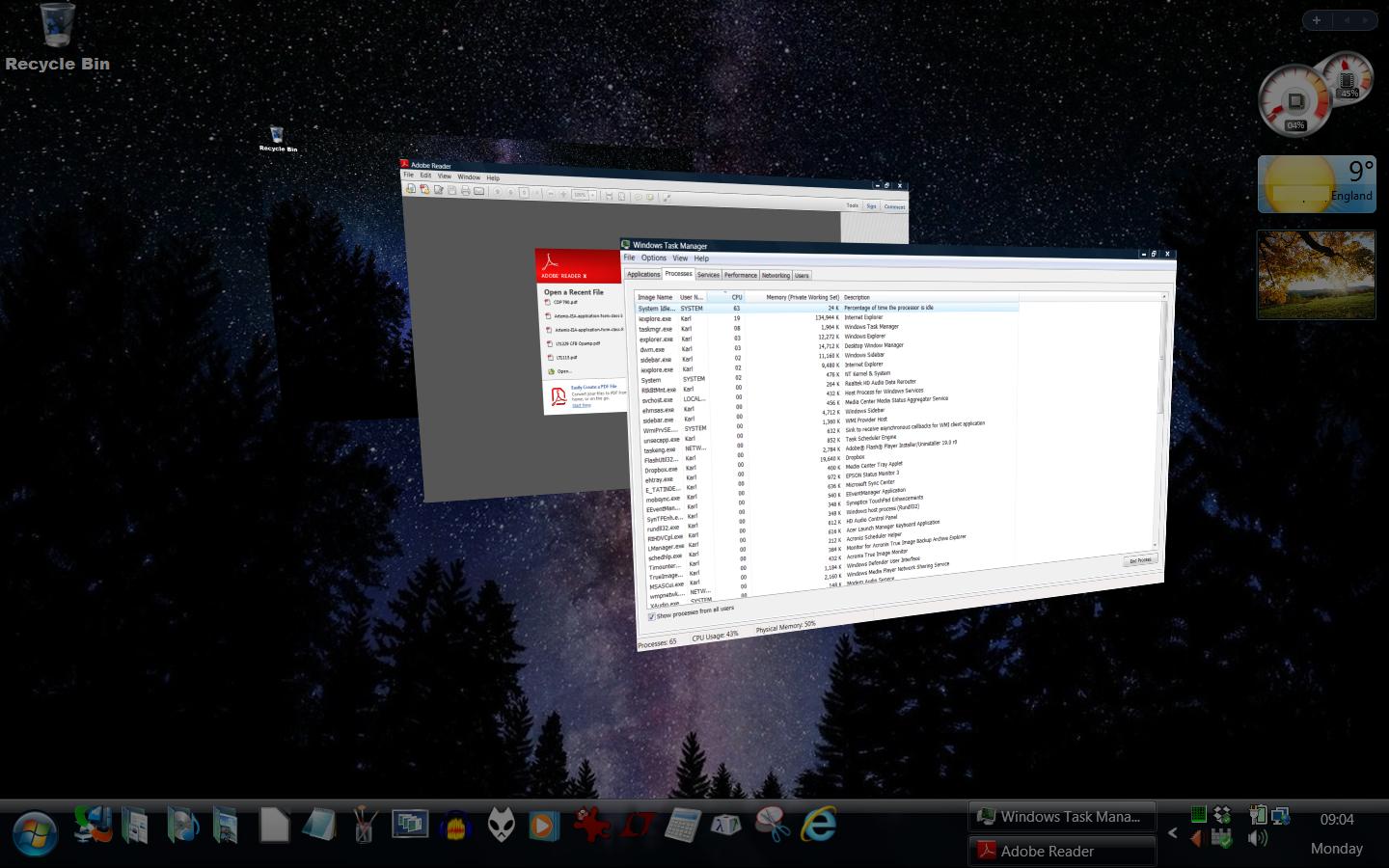Select dwm.exe process row

click(828, 347)
